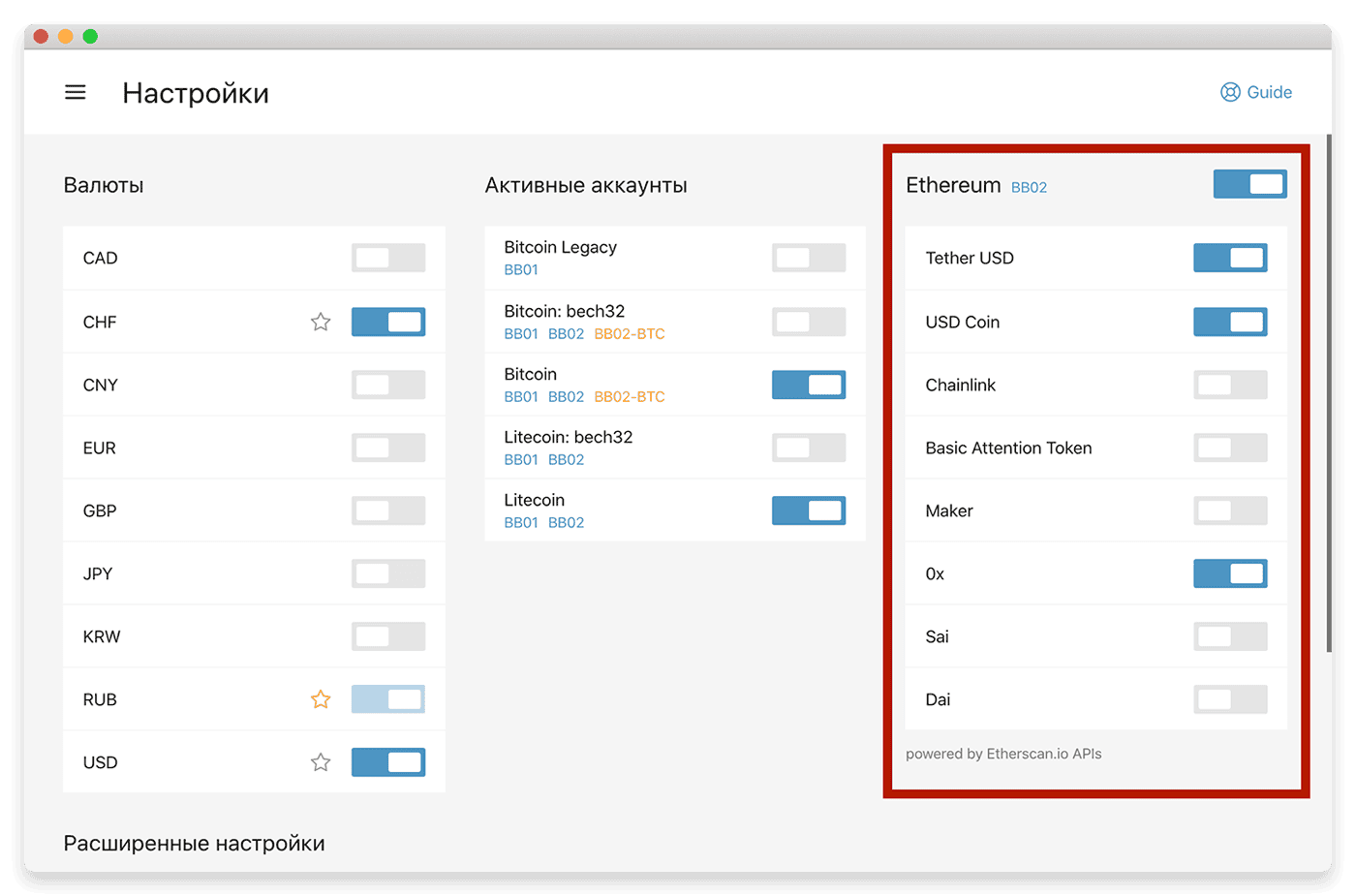The width and height of the screenshot is (1356, 896).
Task: Enable the GBP currency toggle
Action: click(x=388, y=510)
